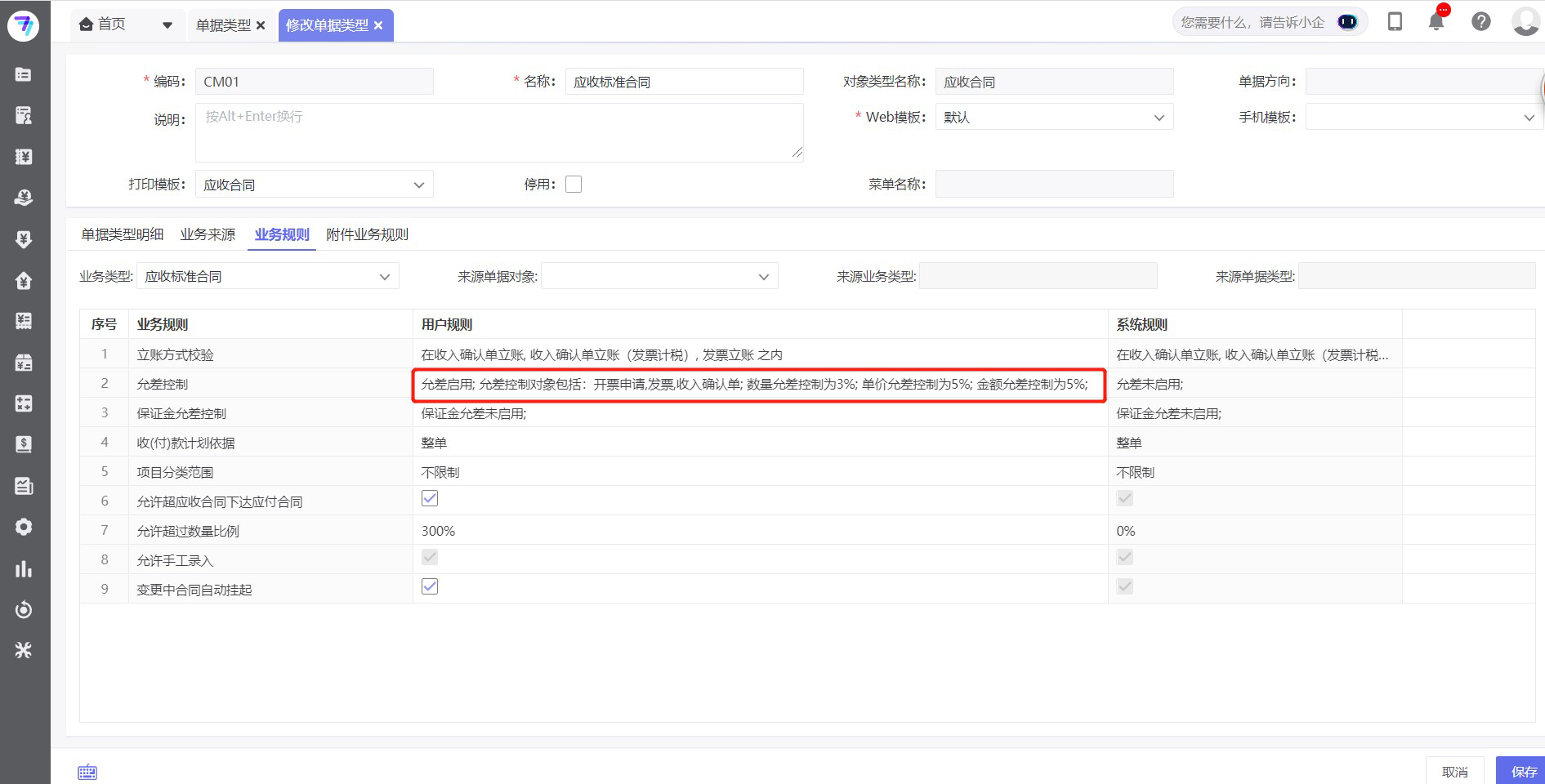Screen dimensions: 1545x784
Task: Select the gear settings icon in the sidebar
Action: point(24,527)
